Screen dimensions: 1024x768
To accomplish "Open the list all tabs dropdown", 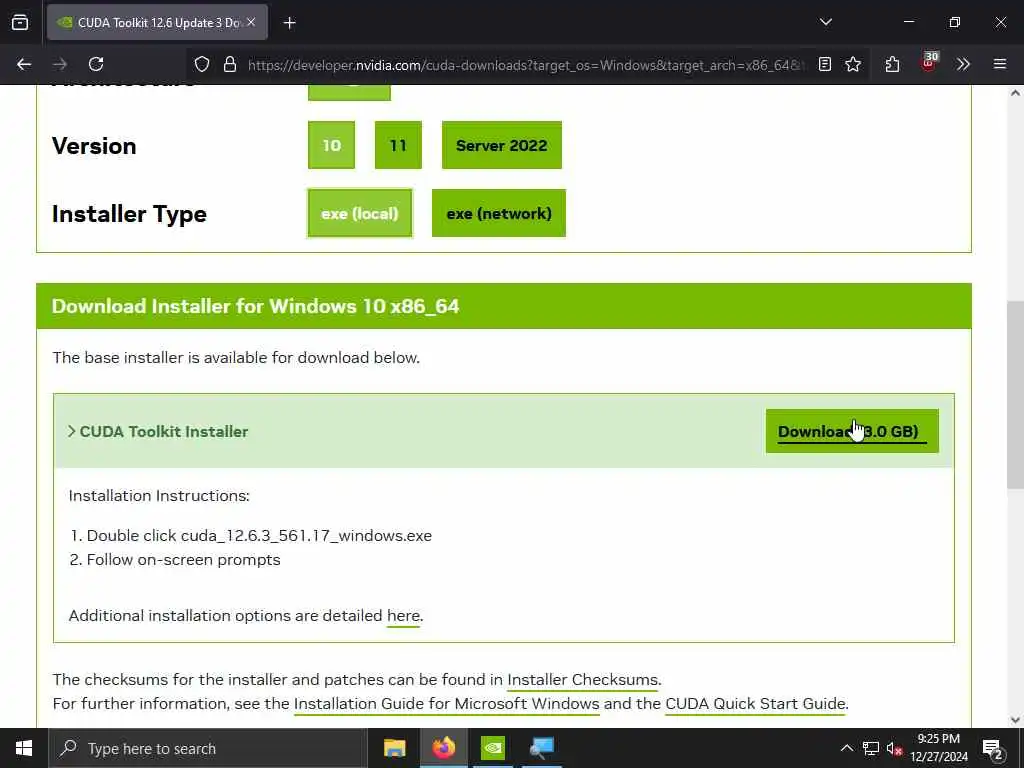I will 825,22.
